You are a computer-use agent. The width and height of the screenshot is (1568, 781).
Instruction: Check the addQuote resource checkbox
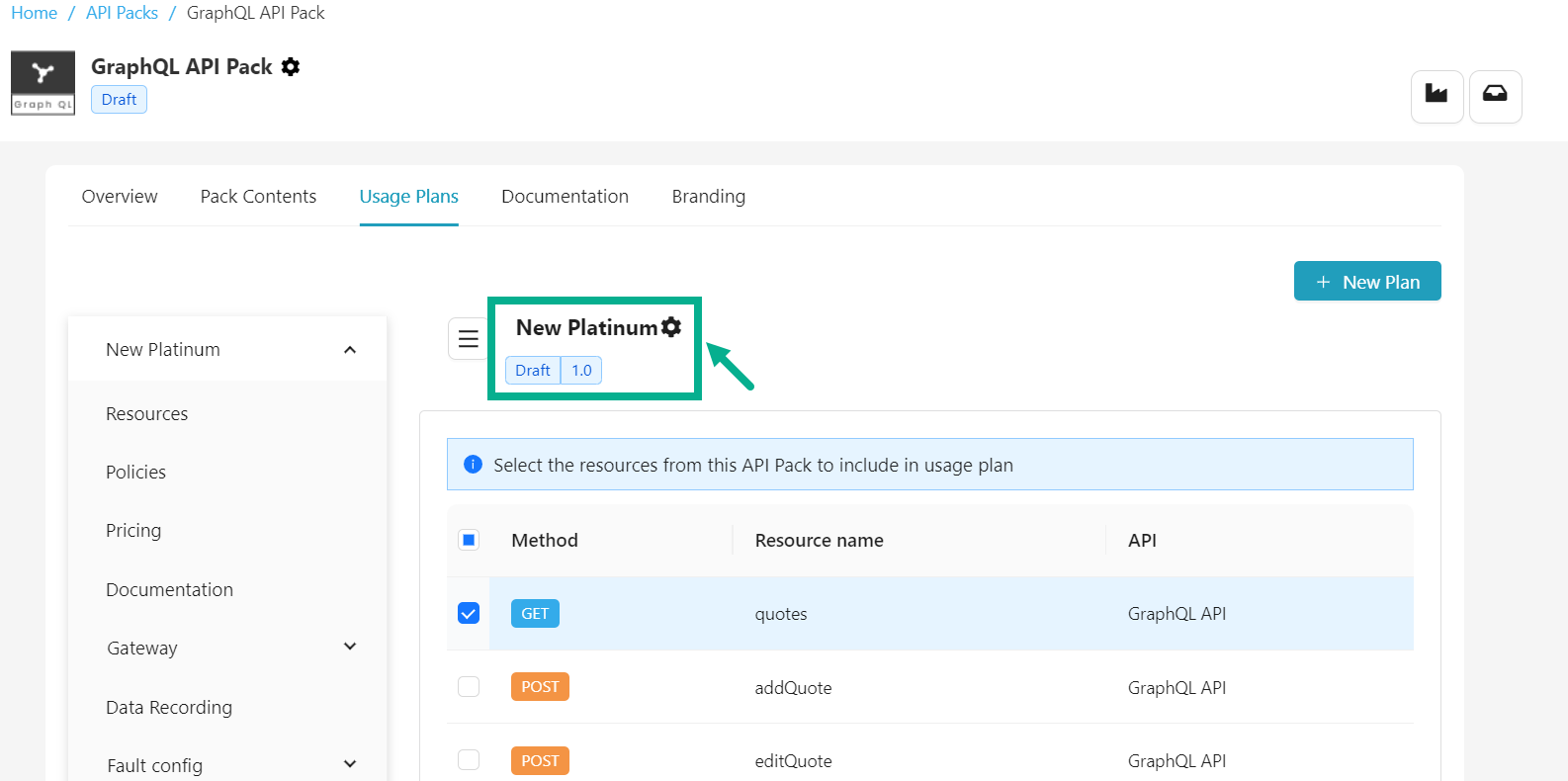pos(469,687)
